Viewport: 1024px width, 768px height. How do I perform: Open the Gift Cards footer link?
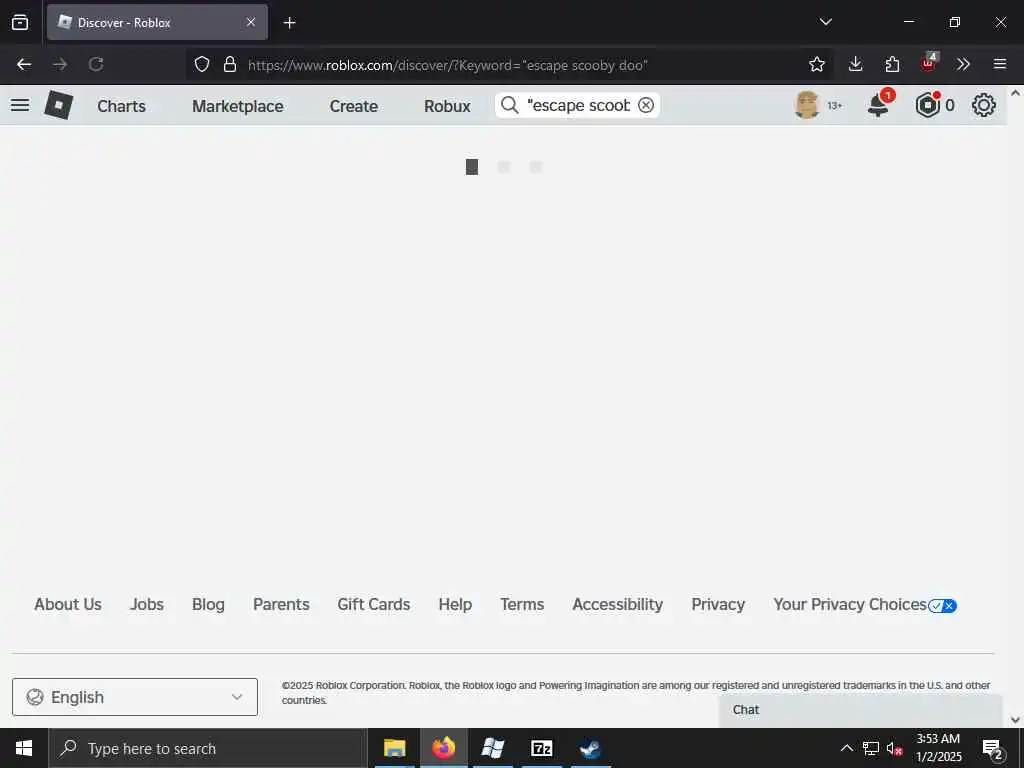pyautogui.click(x=374, y=605)
